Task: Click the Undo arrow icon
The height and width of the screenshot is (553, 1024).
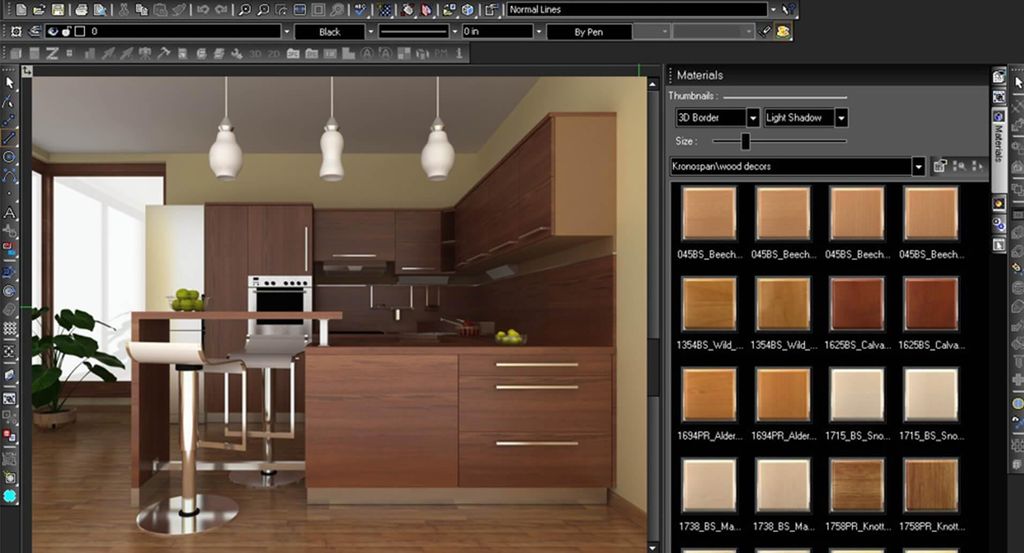Action: 203,9
